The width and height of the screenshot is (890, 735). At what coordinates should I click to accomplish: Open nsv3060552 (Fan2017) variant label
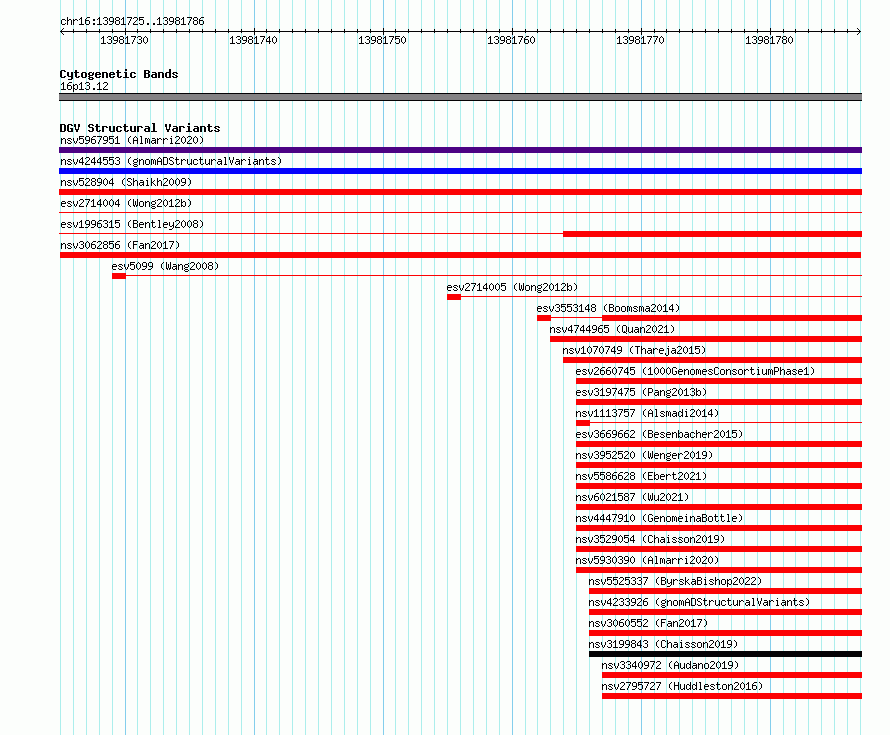click(x=648, y=623)
